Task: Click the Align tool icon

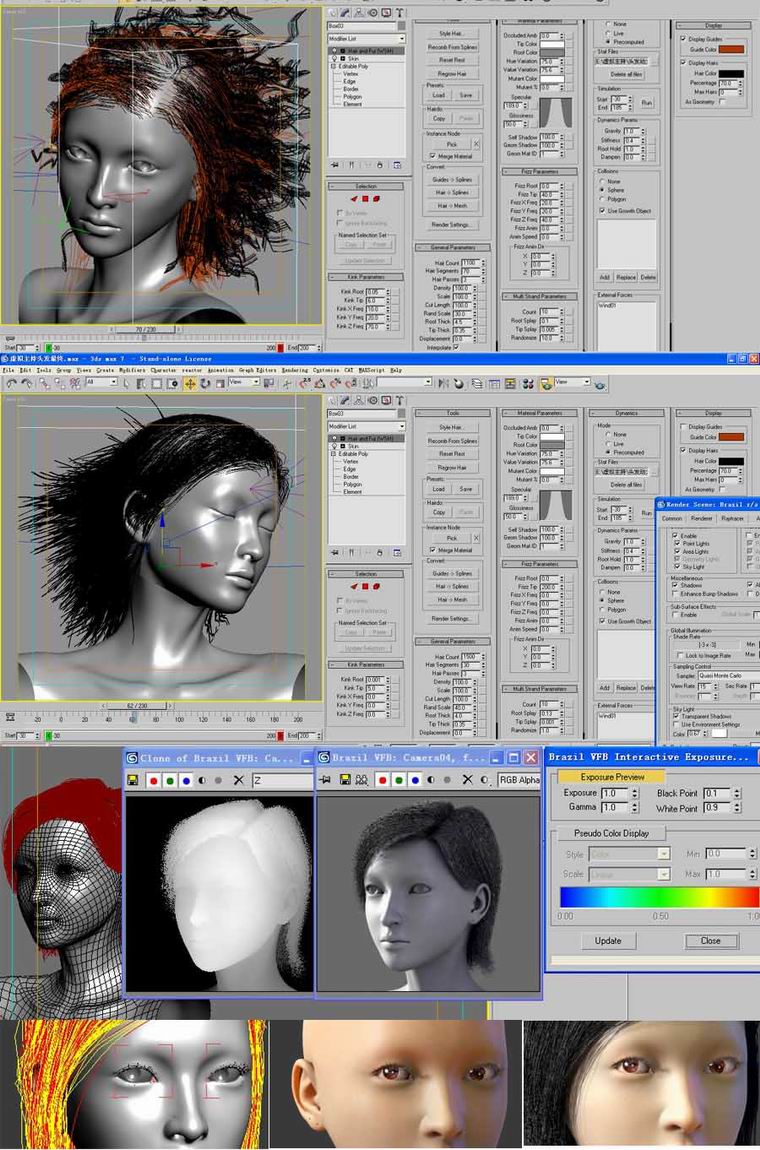Action: 458,383
